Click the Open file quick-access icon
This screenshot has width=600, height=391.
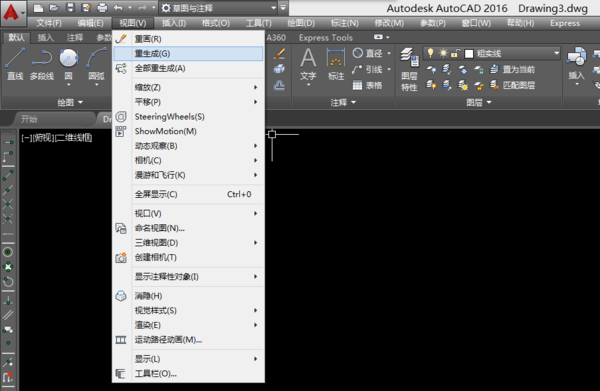(x=54, y=8)
